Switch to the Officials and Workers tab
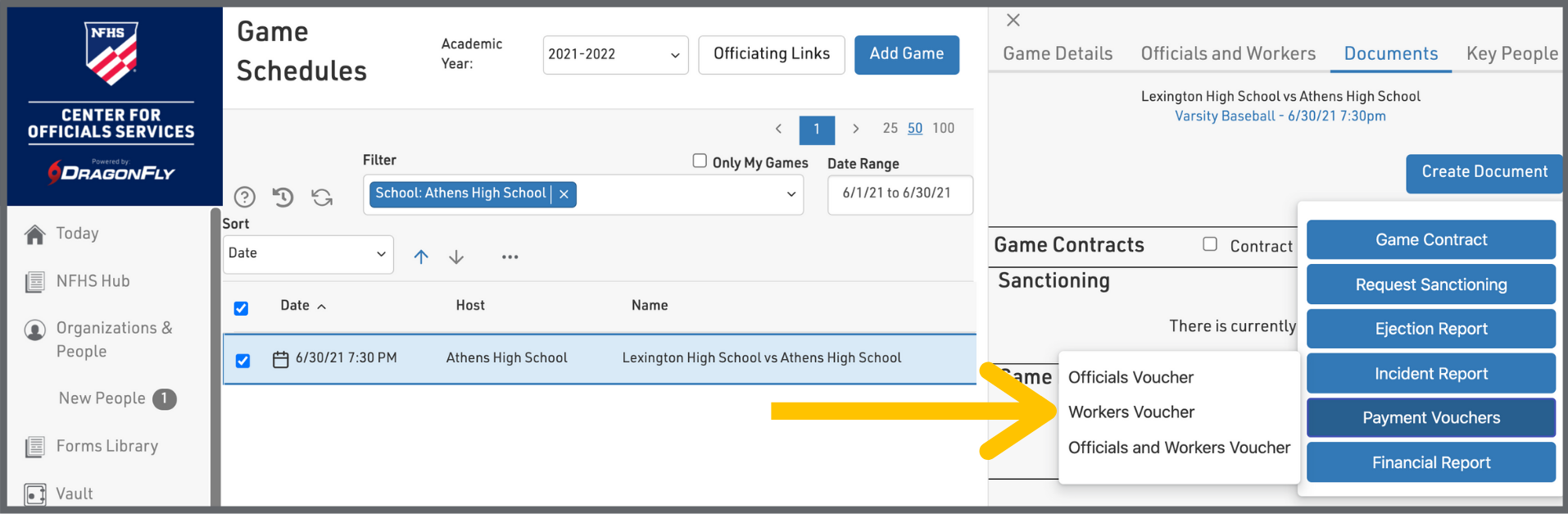This screenshot has width=1568, height=514. (1227, 54)
